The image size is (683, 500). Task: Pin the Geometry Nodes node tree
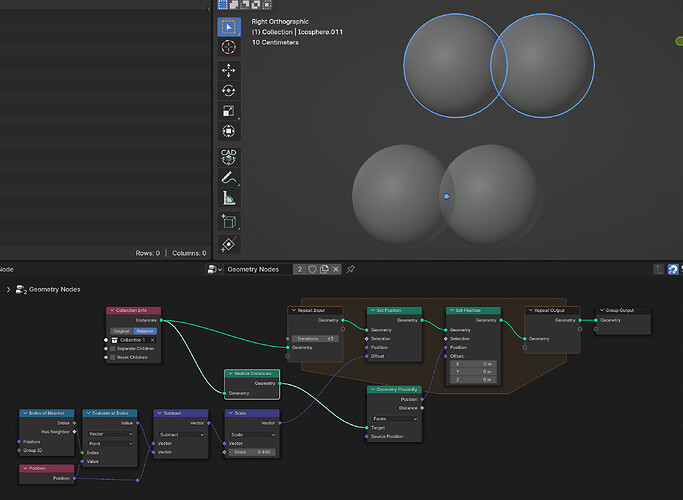pos(351,269)
